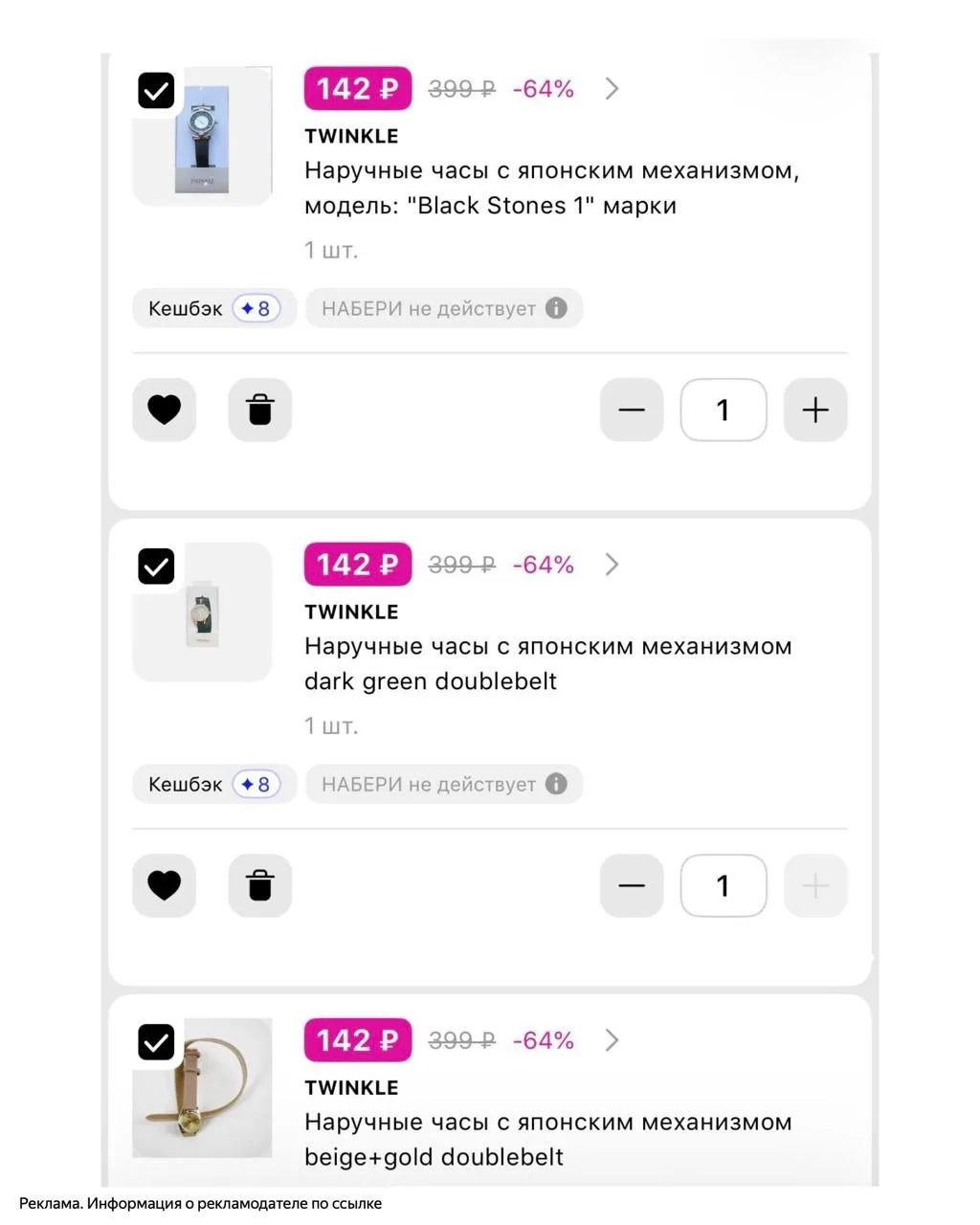Open the beige+gold watch thumbnail
980x1225 pixels.
coord(202,1088)
